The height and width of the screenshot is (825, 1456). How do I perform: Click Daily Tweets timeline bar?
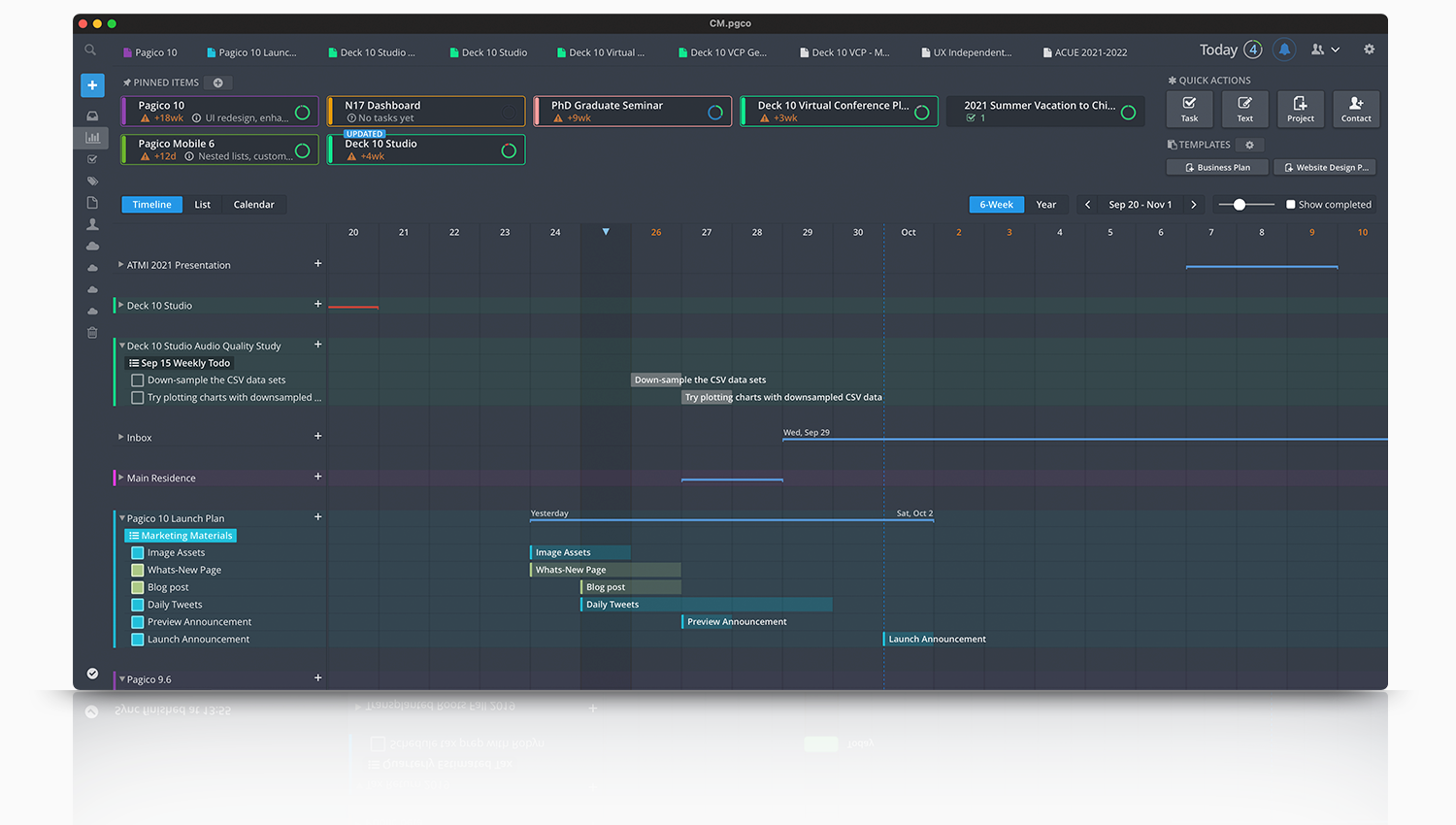click(x=706, y=605)
